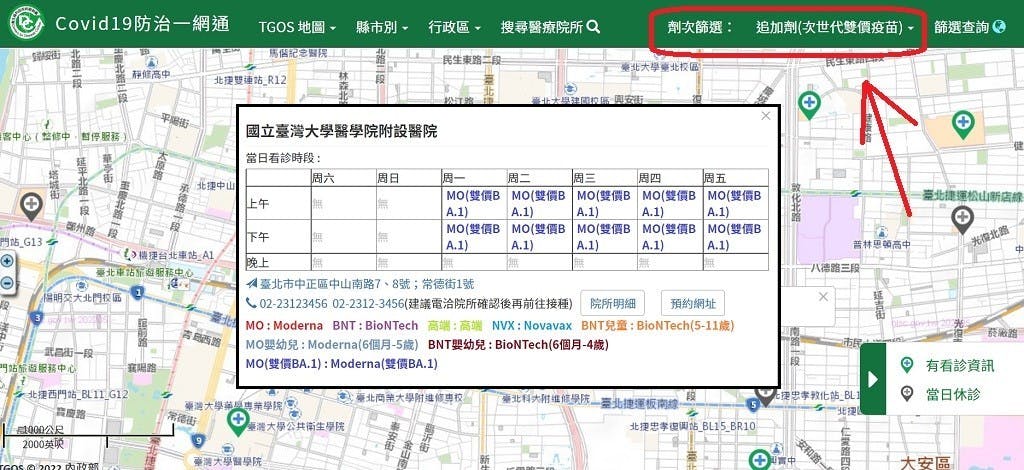Viewport: 1024px width, 470px height.
Task: Close the 國立臺灣大學醫學院附設醫院 popup
Action: click(x=765, y=116)
